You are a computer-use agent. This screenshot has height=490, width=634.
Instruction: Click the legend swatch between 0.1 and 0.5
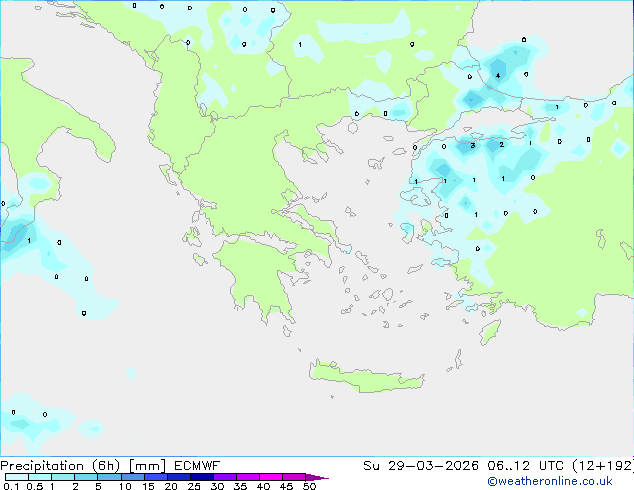17,477
